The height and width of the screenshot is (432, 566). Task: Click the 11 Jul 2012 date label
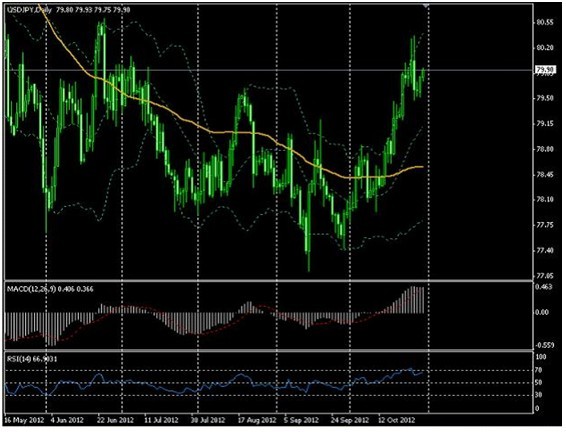(x=161, y=420)
